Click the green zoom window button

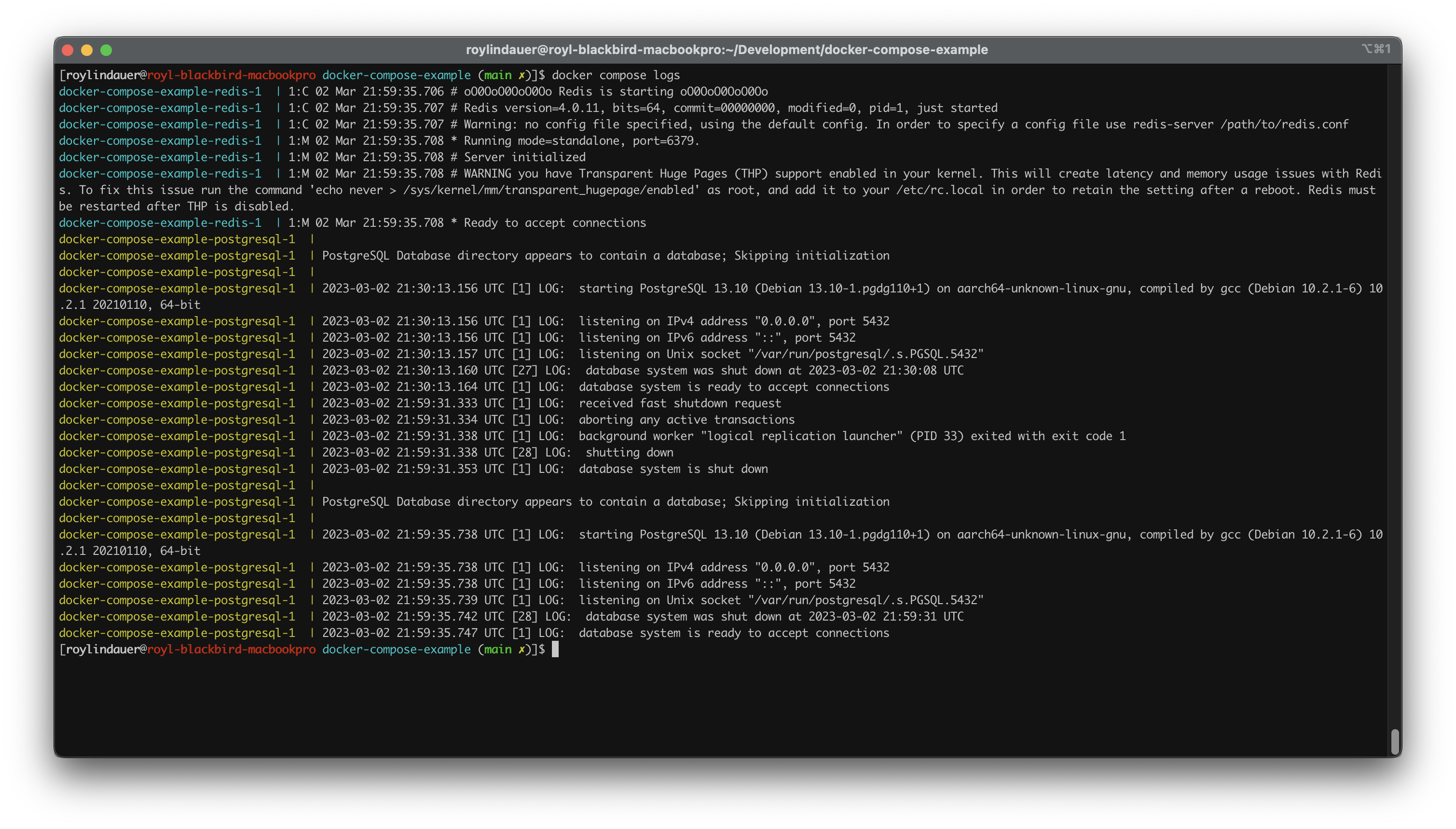[107, 50]
